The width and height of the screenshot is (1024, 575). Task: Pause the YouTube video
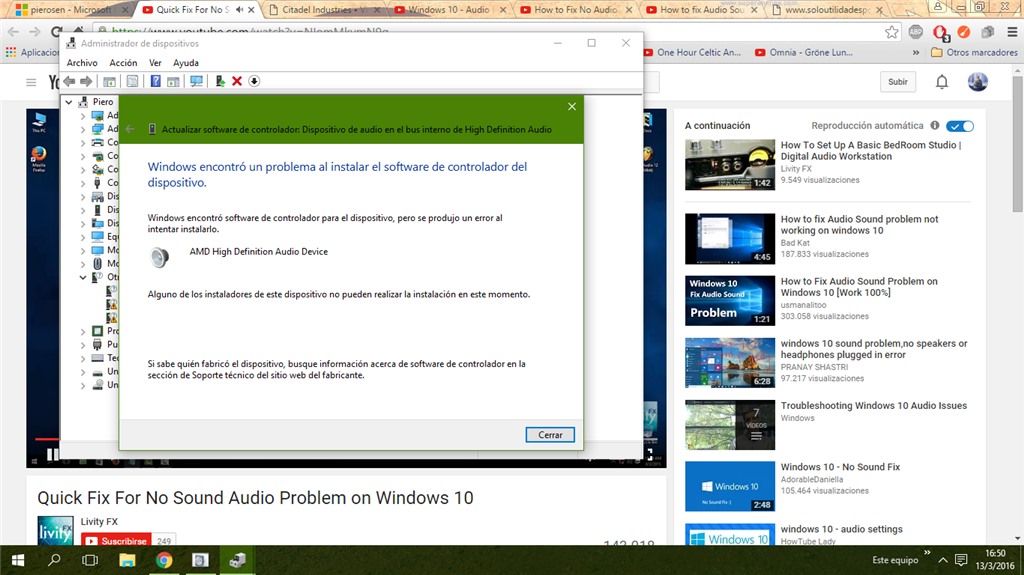[x=52, y=453]
